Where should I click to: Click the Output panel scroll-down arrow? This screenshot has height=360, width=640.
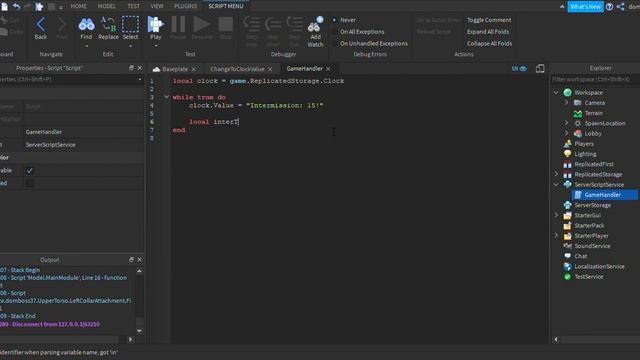point(139,331)
